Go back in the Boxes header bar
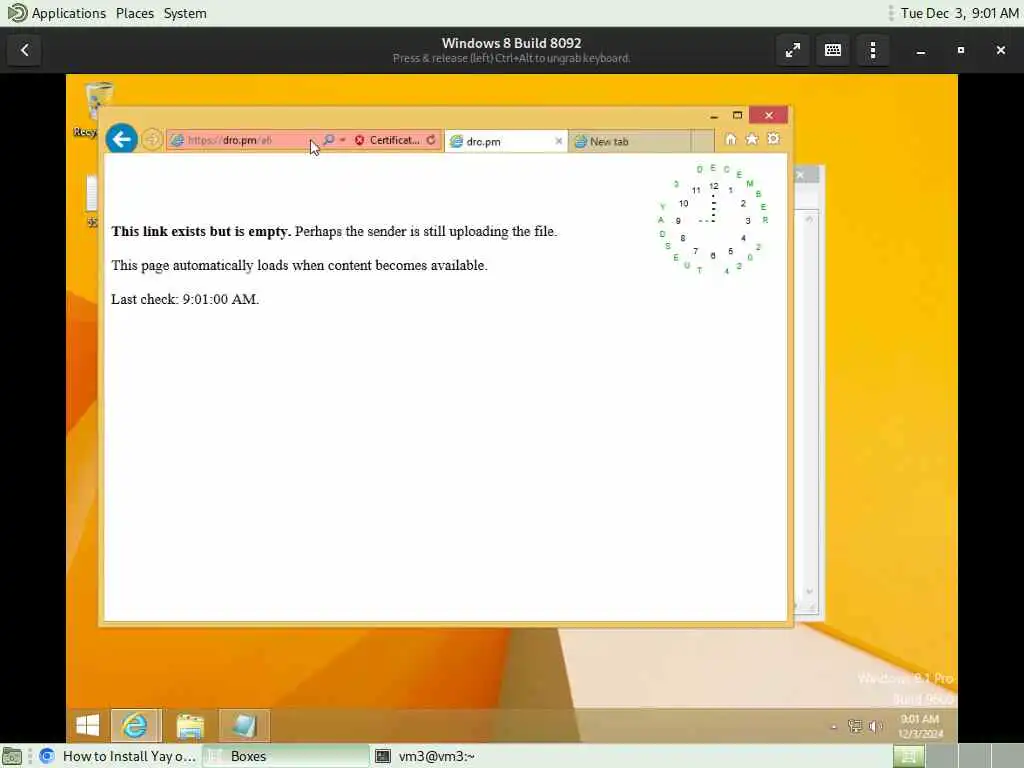The width and height of the screenshot is (1024, 768). (25, 50)
